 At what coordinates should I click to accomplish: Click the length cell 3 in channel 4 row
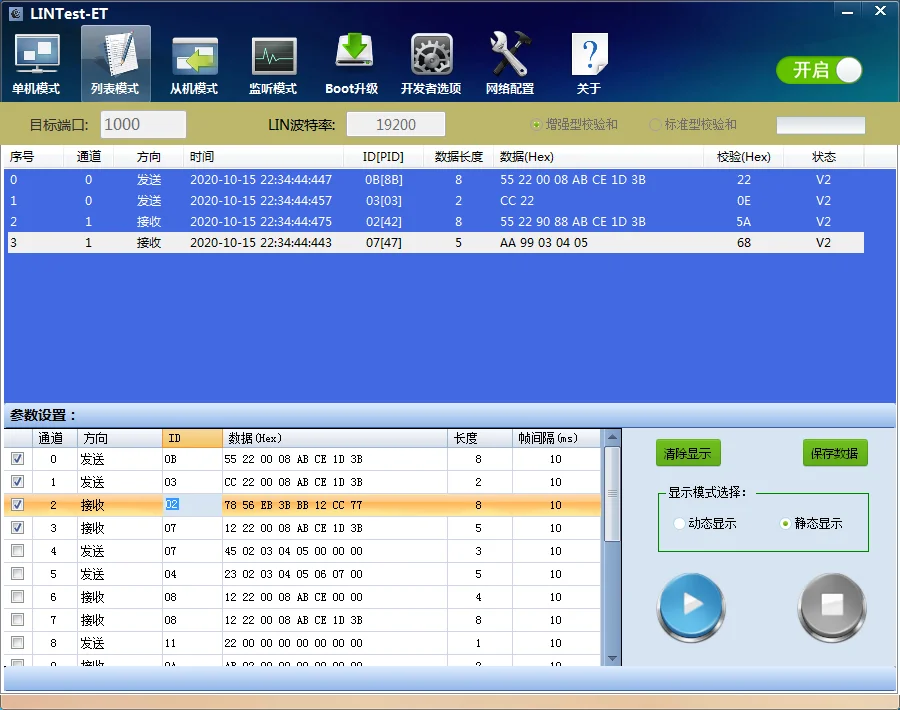[478, 551]
